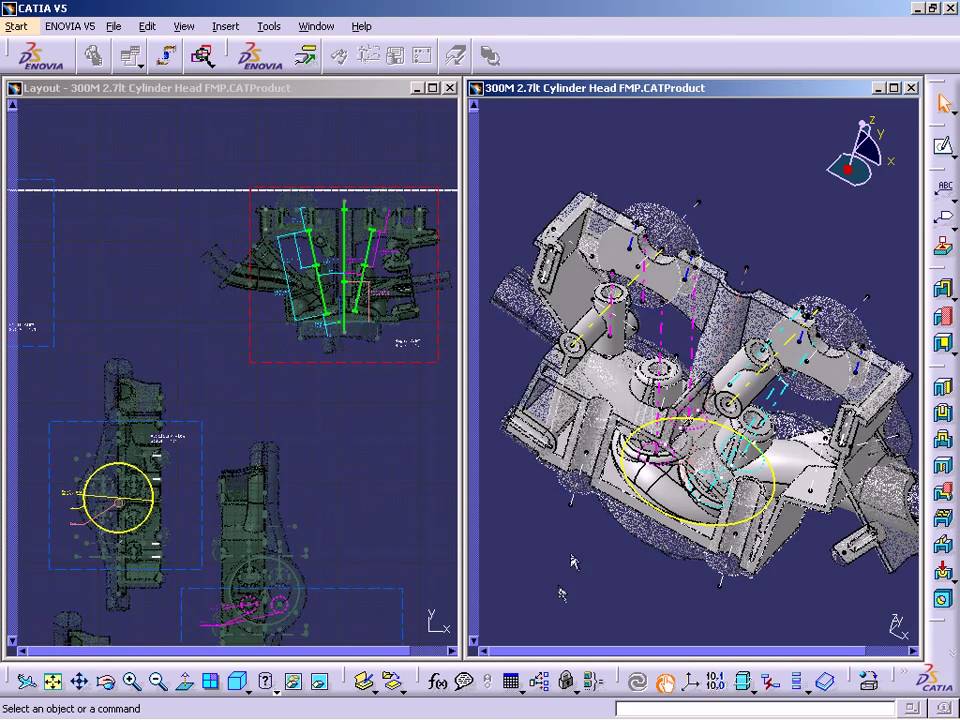Click the 10.1/10.0 measure update icon
Viewport: 960px width, 720px height.
pos(715,681)
